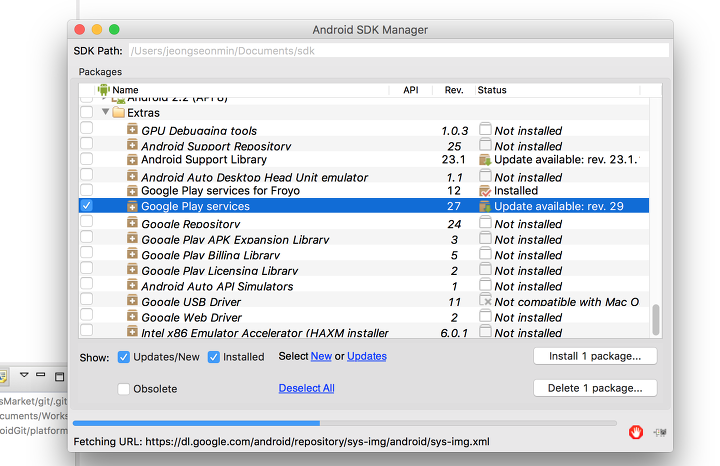Click the package icon for Google Repository

point(132,223)
